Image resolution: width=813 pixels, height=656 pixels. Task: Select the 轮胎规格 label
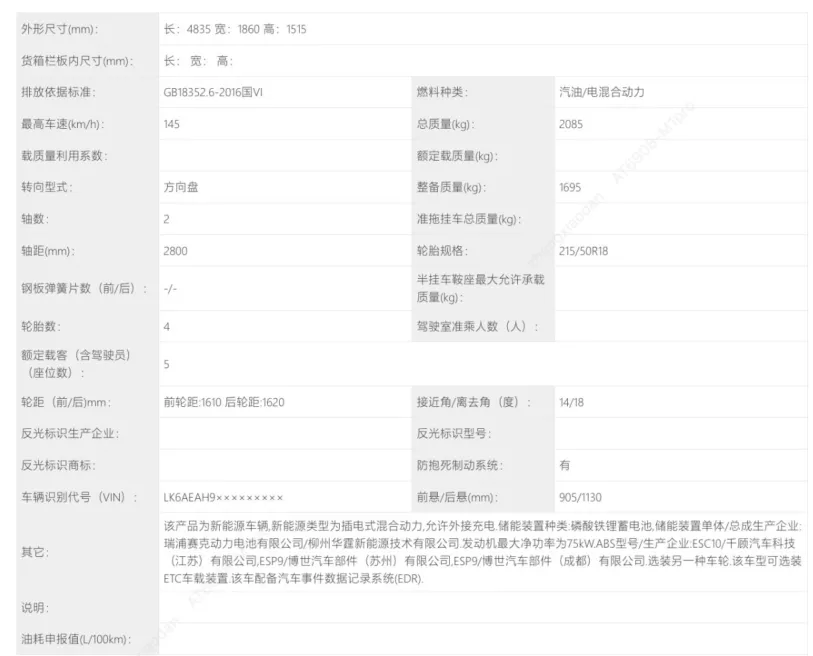pyautogui.click(x=442, y=251)
